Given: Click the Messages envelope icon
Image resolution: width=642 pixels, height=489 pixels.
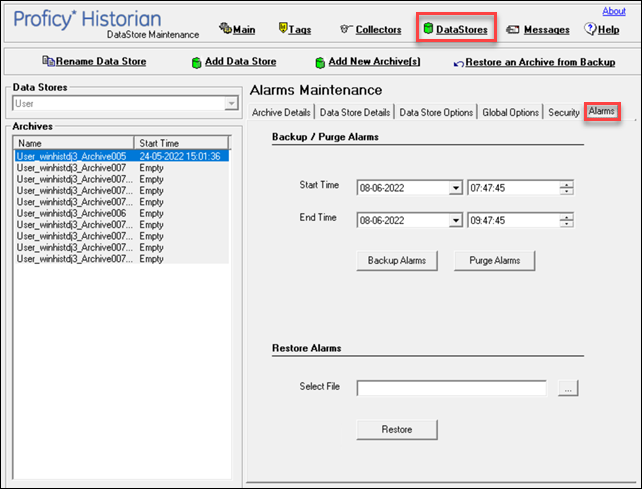Looking at the screenshot, I should click(x=513, y=29).
